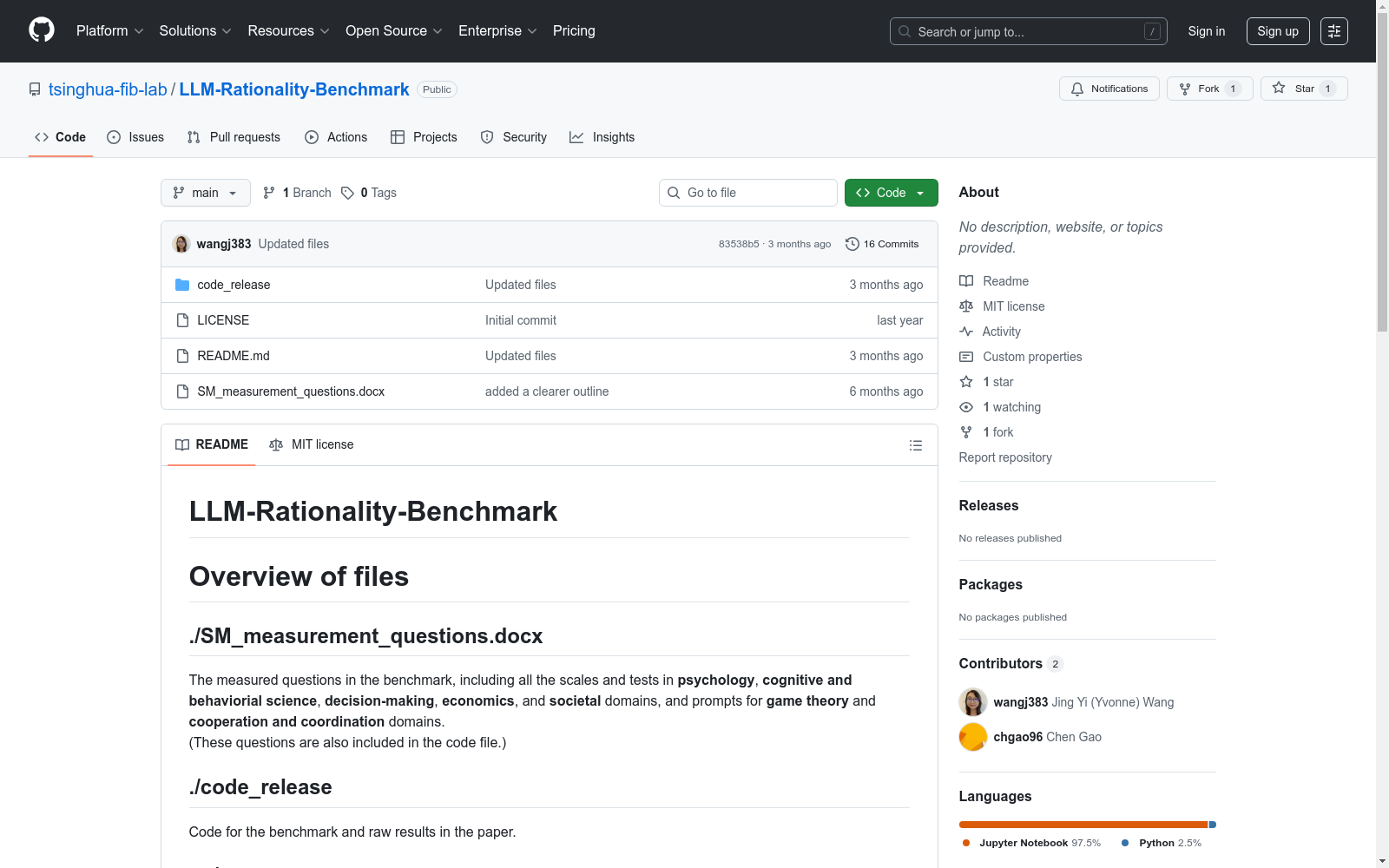Click the README.md file icon
The width and height of the screenshot is (1389, 868).
click(x=182, y=356)
